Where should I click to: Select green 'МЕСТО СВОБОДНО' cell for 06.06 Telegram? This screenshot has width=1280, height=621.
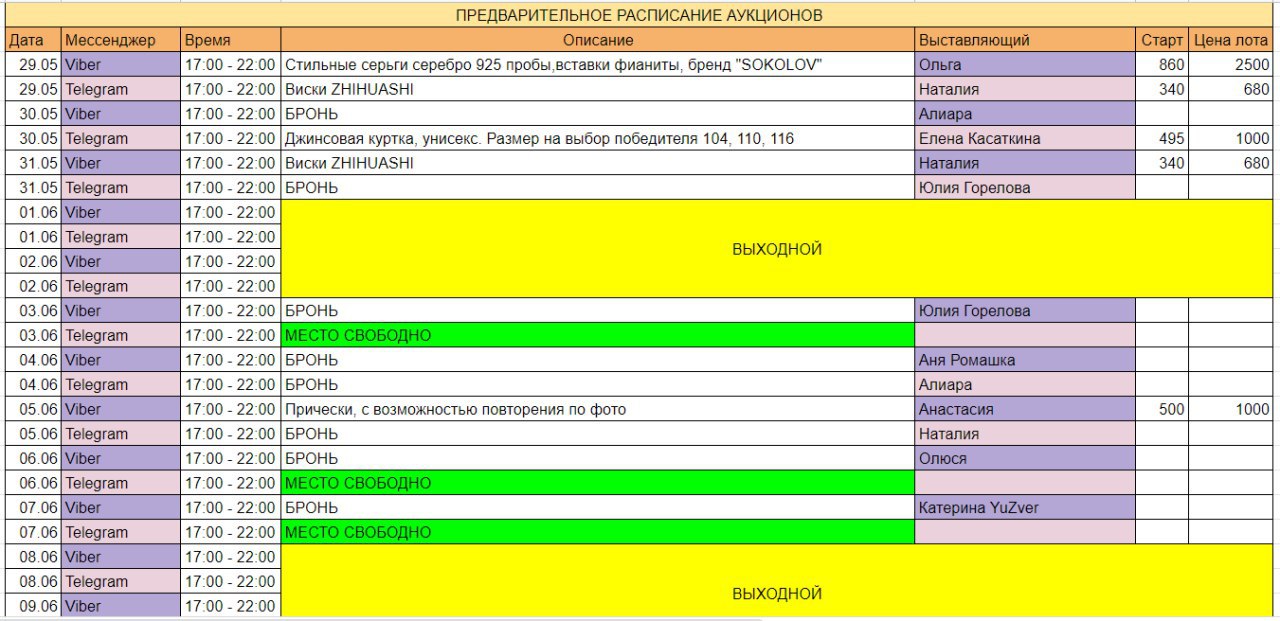[x=598, y=483]
